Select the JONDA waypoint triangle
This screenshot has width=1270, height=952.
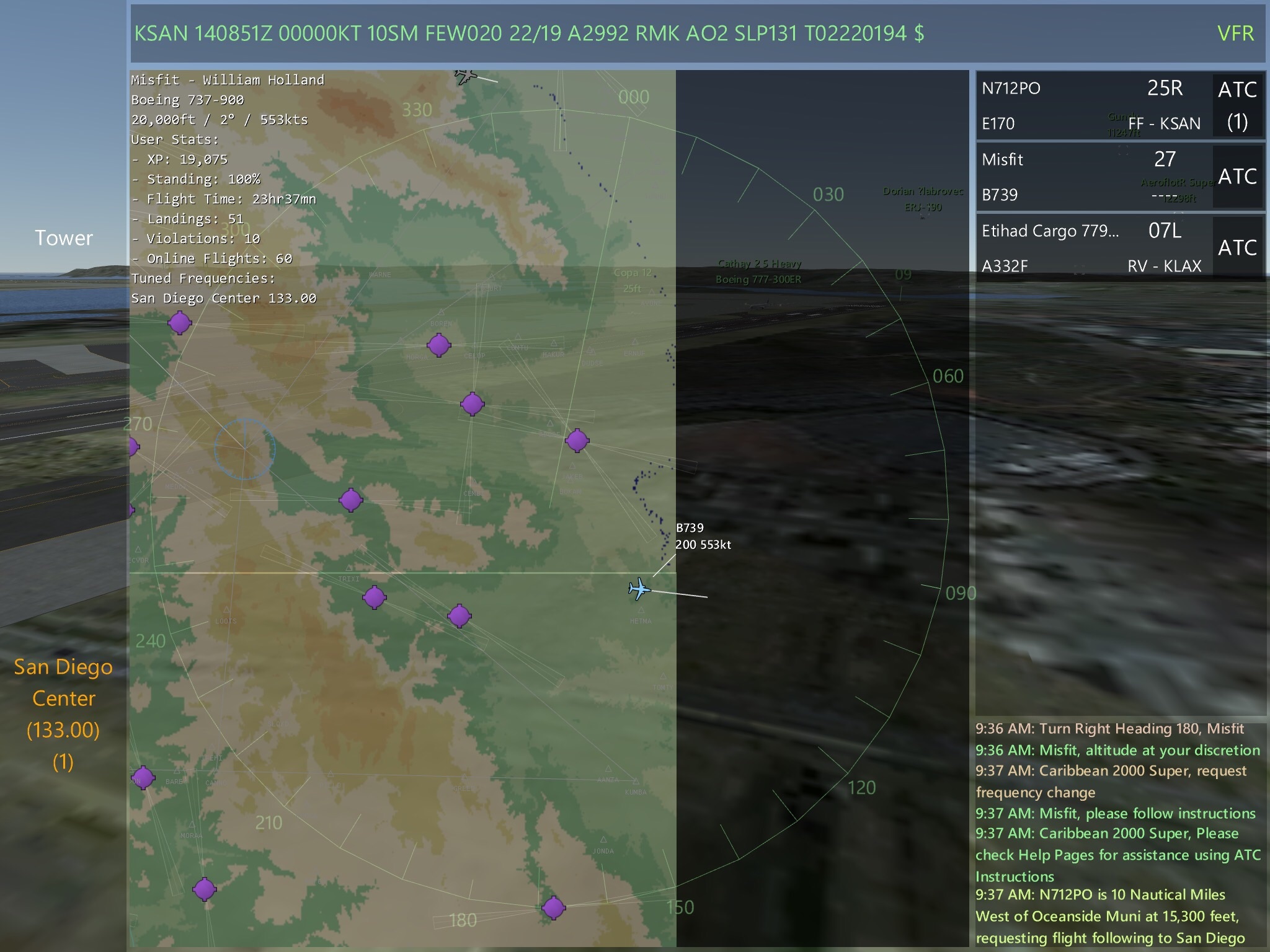[603, 840]
